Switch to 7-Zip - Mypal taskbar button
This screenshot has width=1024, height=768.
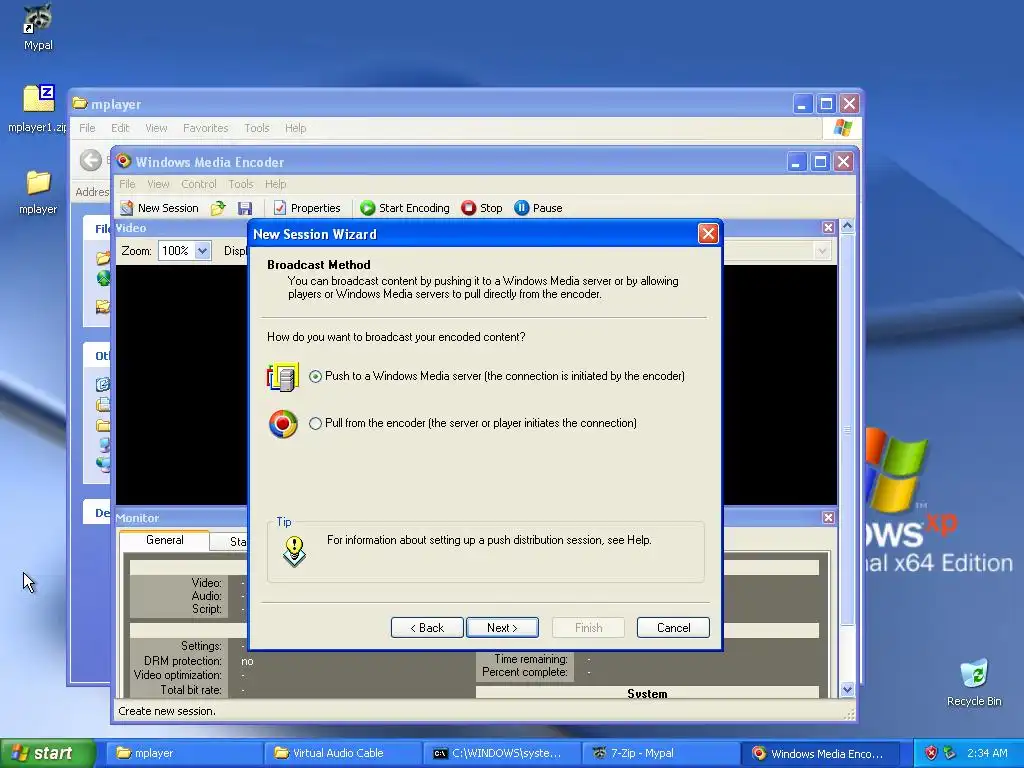pyautogui.click(x=660, y=754)
